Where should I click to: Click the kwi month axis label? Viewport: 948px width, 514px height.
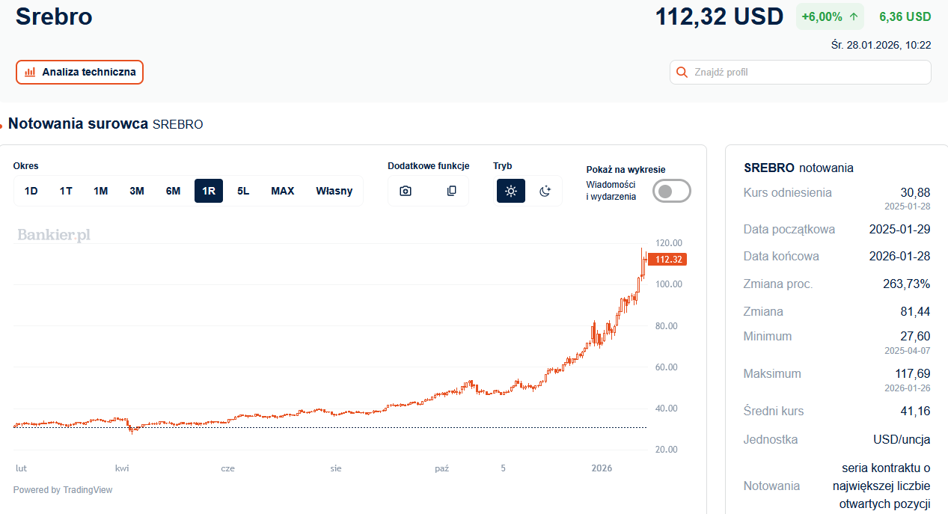(x=122, y=468)
